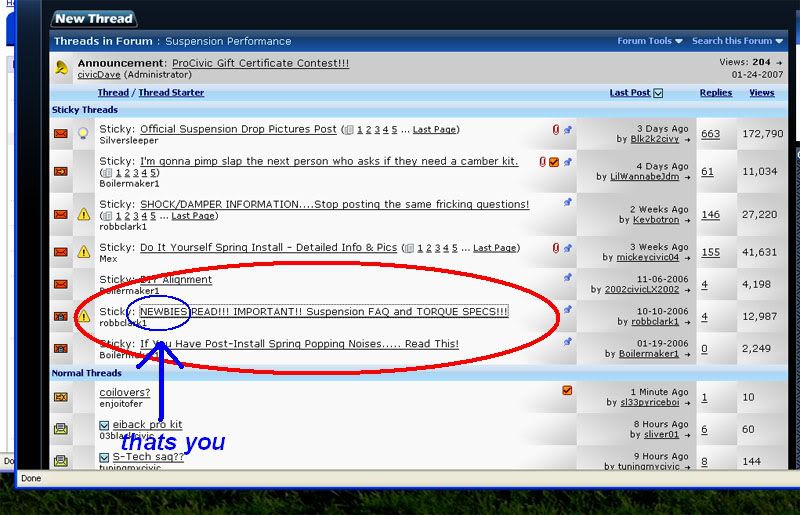Click locked status icon for NEWBIES READ thread
800x515 pixels.
[61, 316]
